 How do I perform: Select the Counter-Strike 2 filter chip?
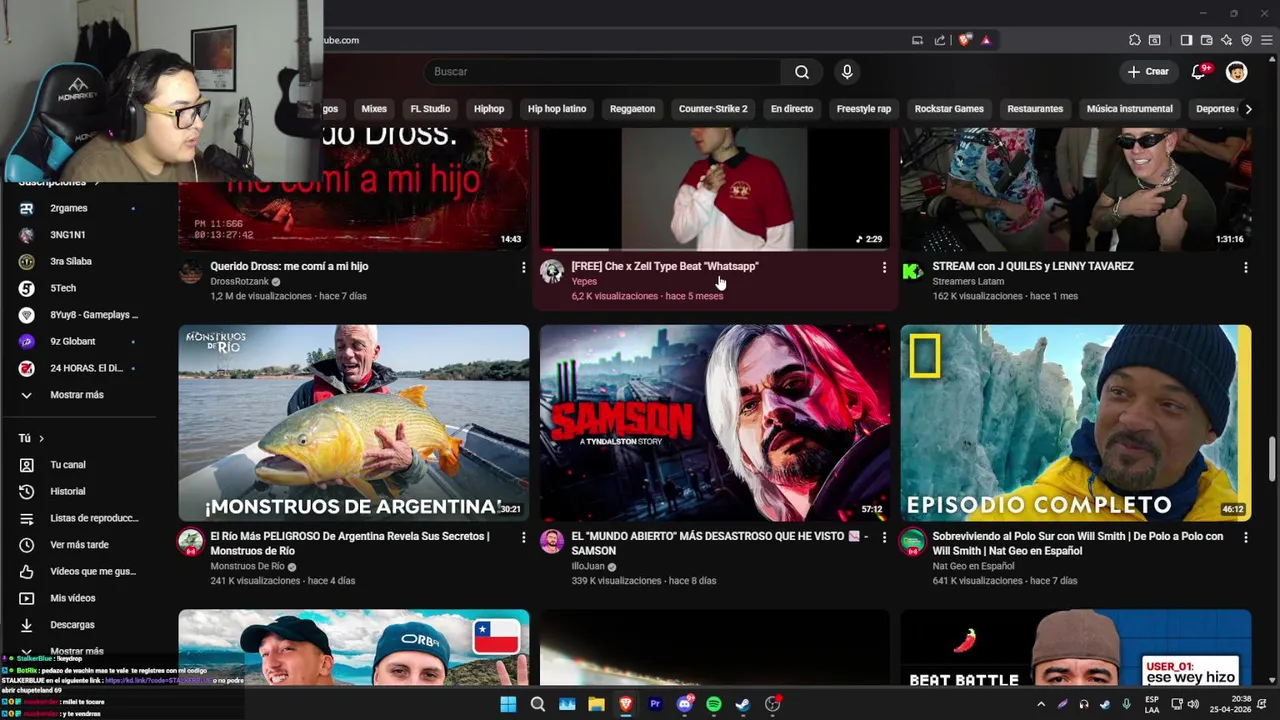713,109
